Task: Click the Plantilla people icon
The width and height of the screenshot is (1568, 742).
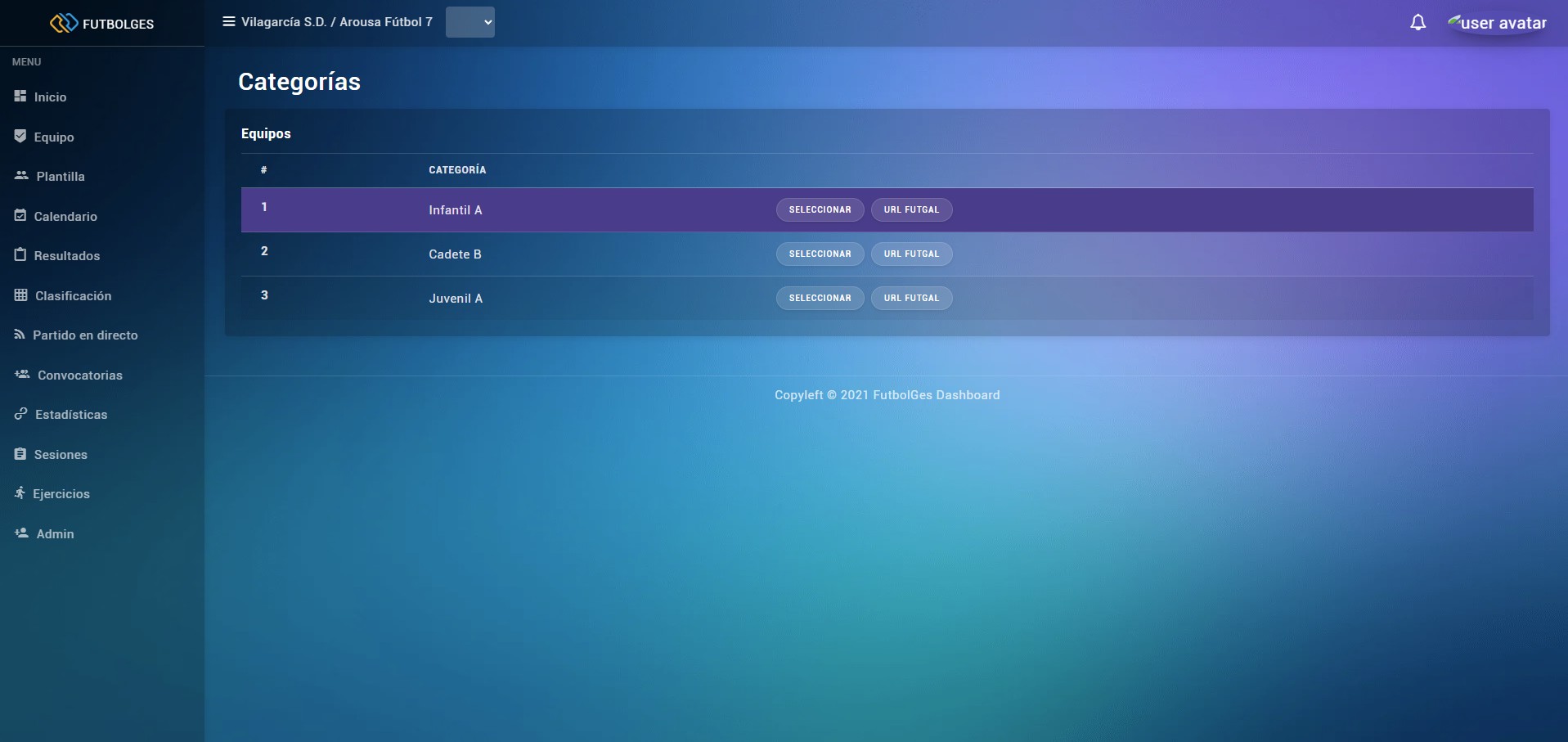Action: click(21, 176)
